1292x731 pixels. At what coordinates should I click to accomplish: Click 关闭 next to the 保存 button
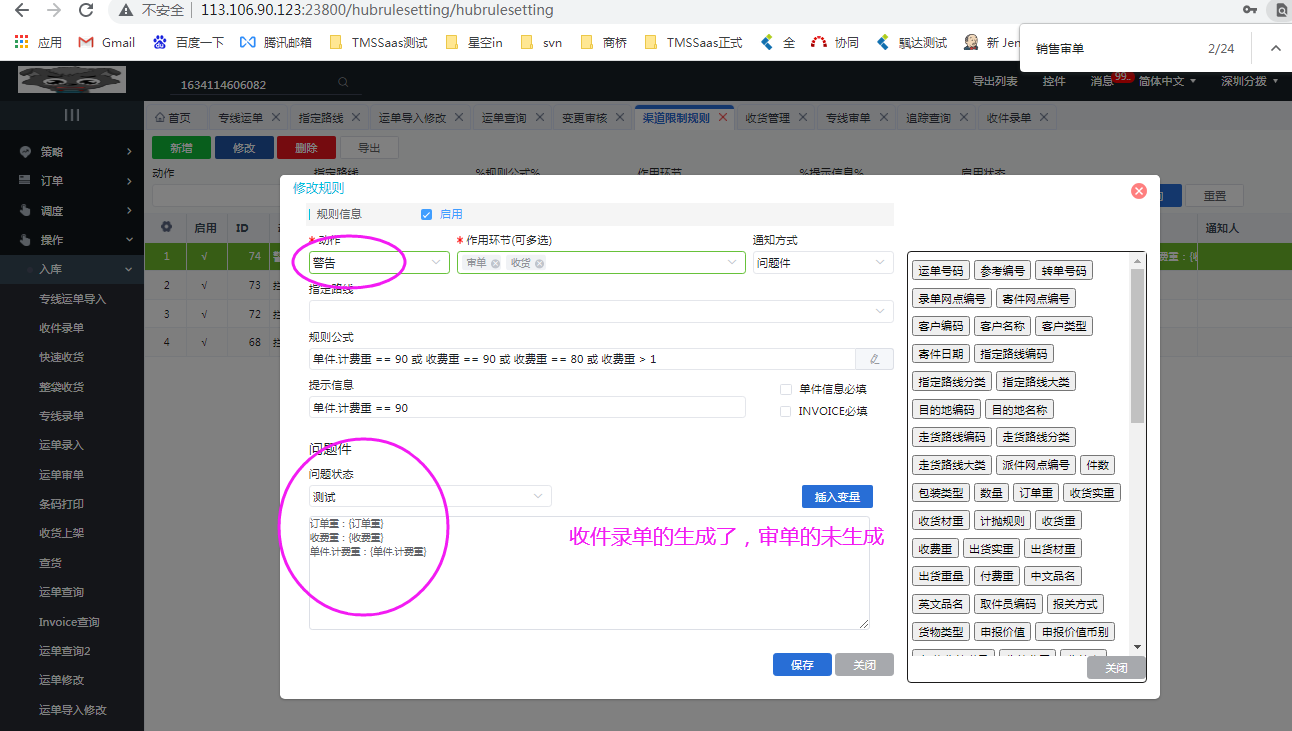click(x=864, y=665)
